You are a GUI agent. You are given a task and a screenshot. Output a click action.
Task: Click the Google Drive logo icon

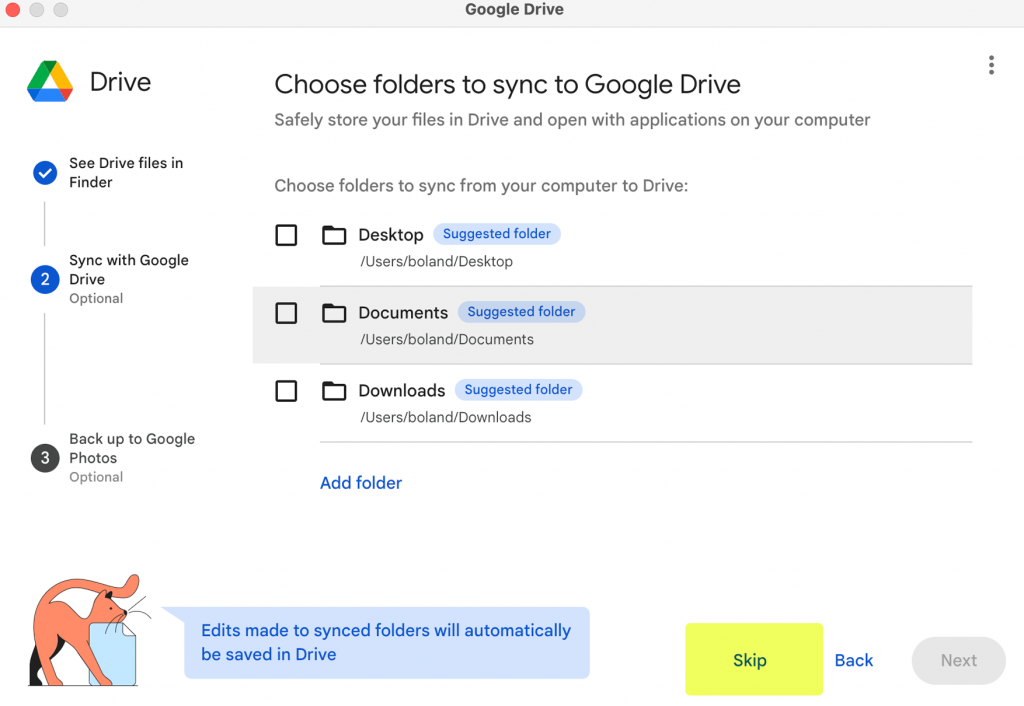tap(50, 82)
